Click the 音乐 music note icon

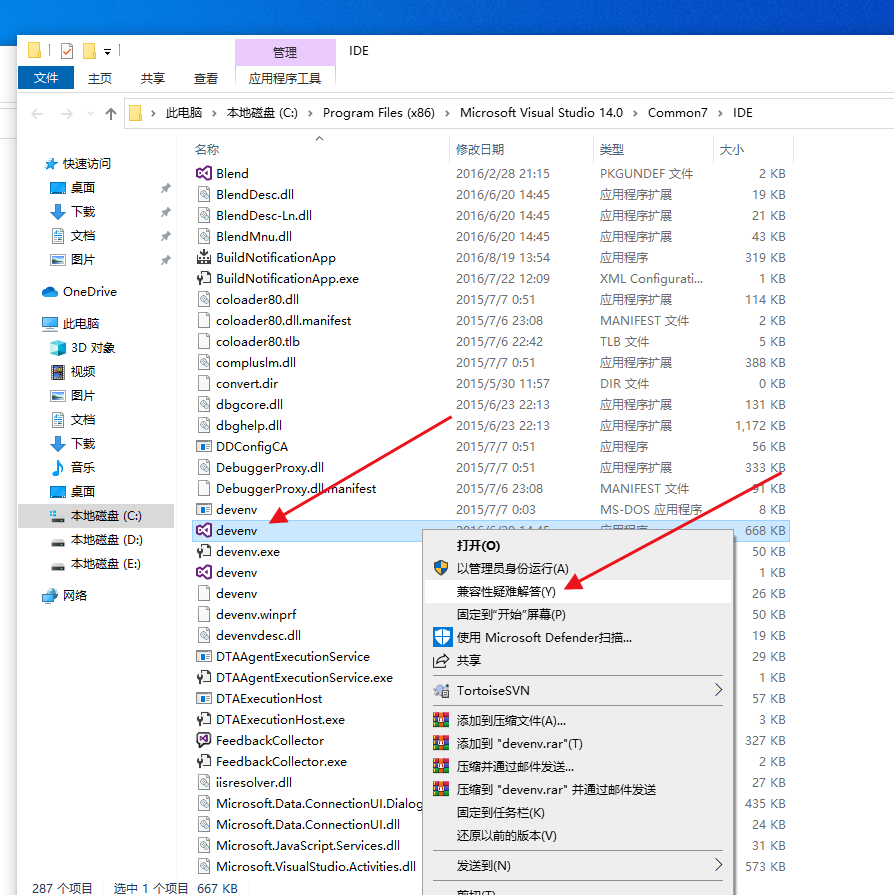(58, 467)
